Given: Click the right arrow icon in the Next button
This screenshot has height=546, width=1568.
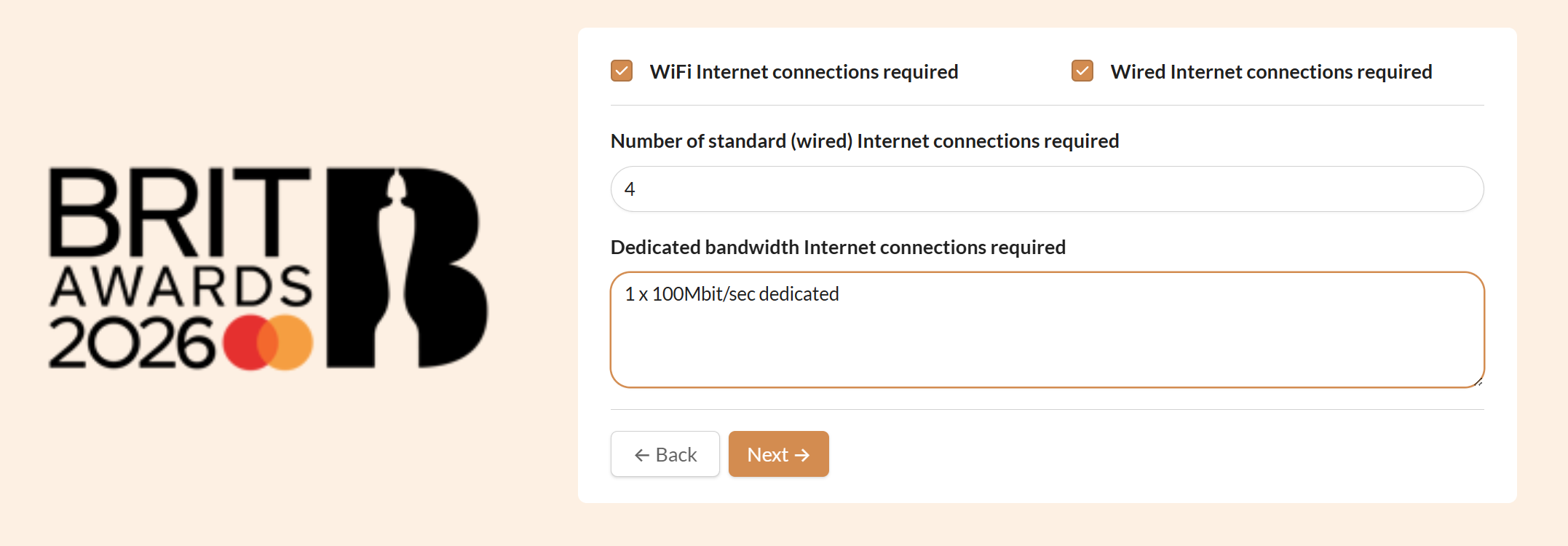Looking at the screenshot, I should 802,454.
